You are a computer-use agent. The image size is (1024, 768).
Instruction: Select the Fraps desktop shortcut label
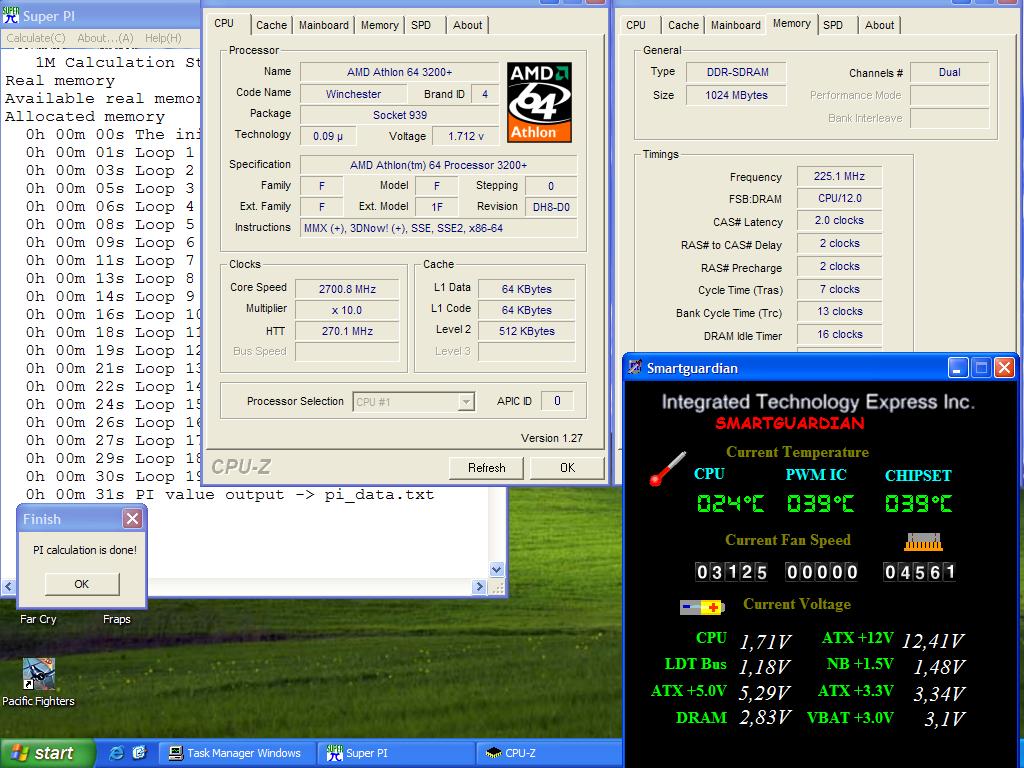117,619
